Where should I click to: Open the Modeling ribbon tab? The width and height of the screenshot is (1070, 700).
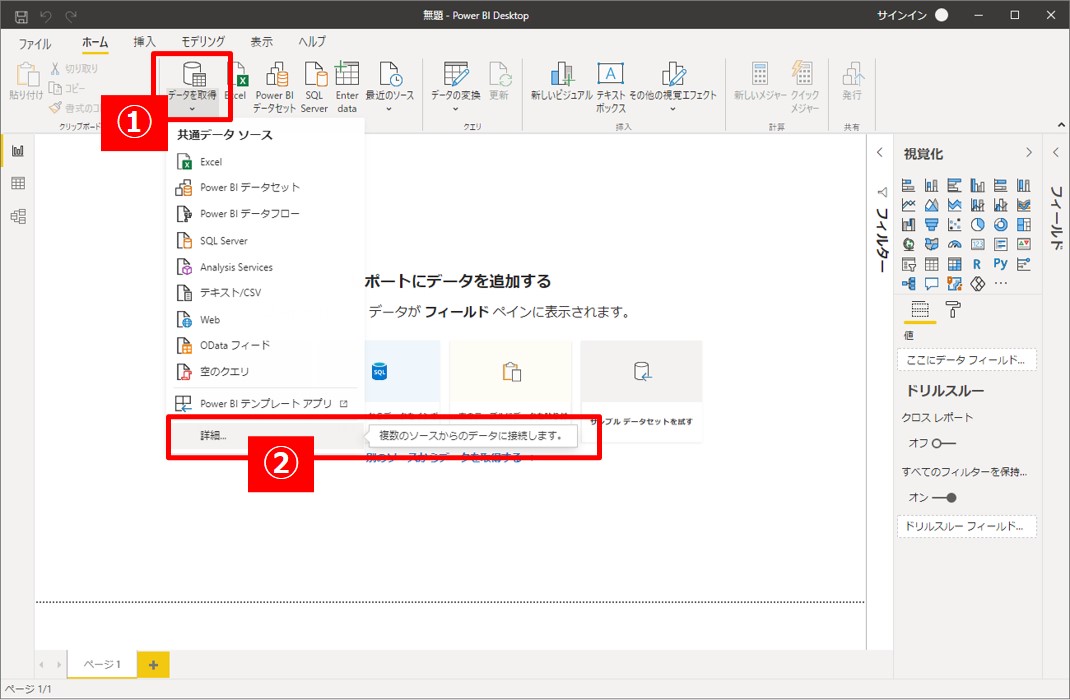pyautogui.click(x=203, y=42)
